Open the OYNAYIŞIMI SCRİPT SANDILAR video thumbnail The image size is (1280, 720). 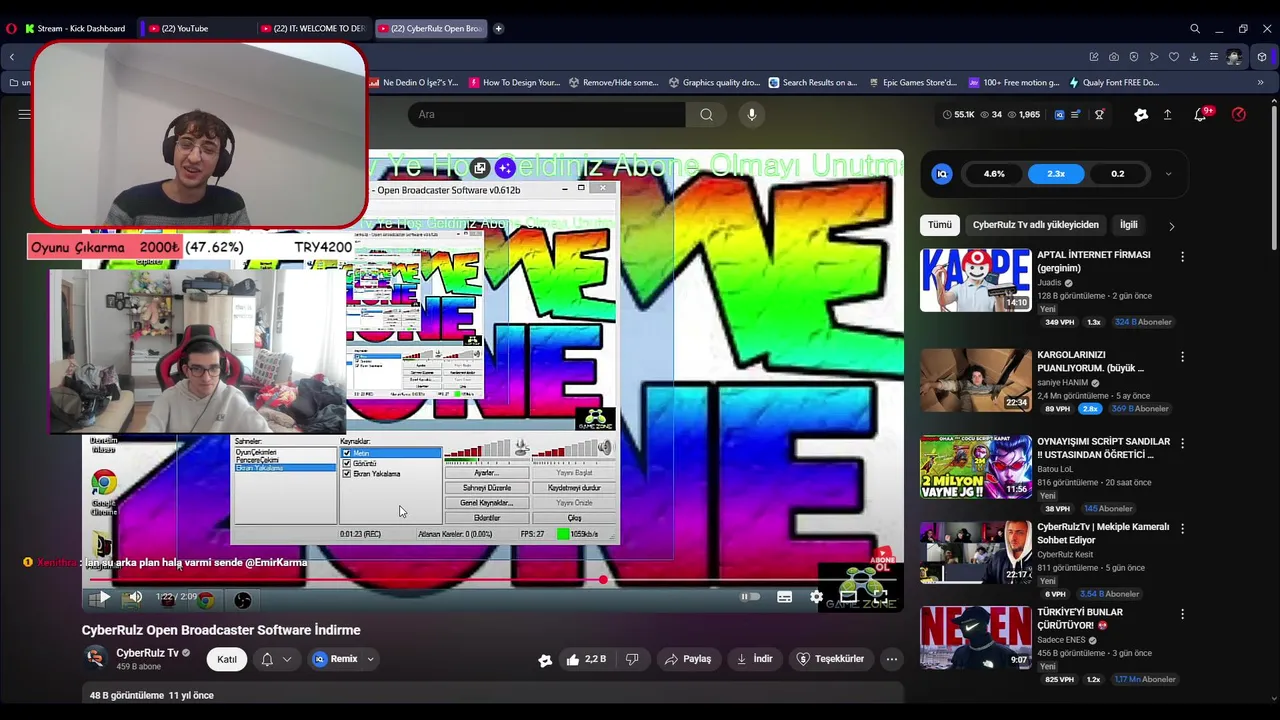975,466
